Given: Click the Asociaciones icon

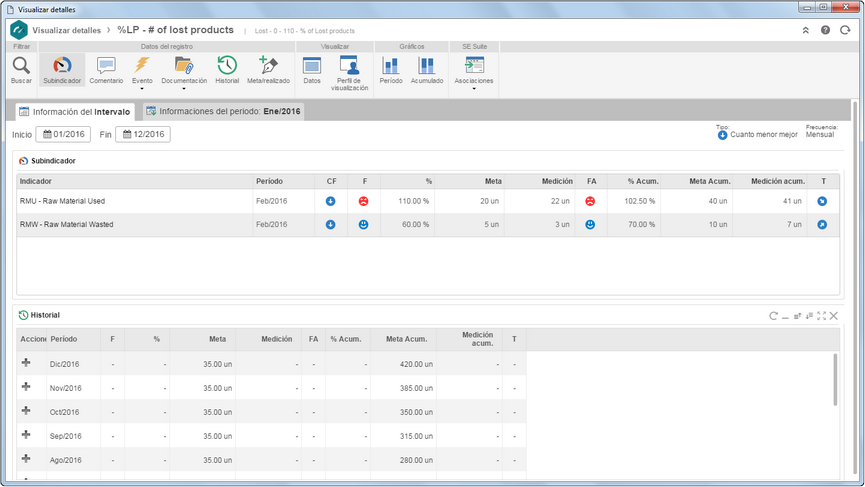Looking at the screenshot, I should tap(474, 66).
